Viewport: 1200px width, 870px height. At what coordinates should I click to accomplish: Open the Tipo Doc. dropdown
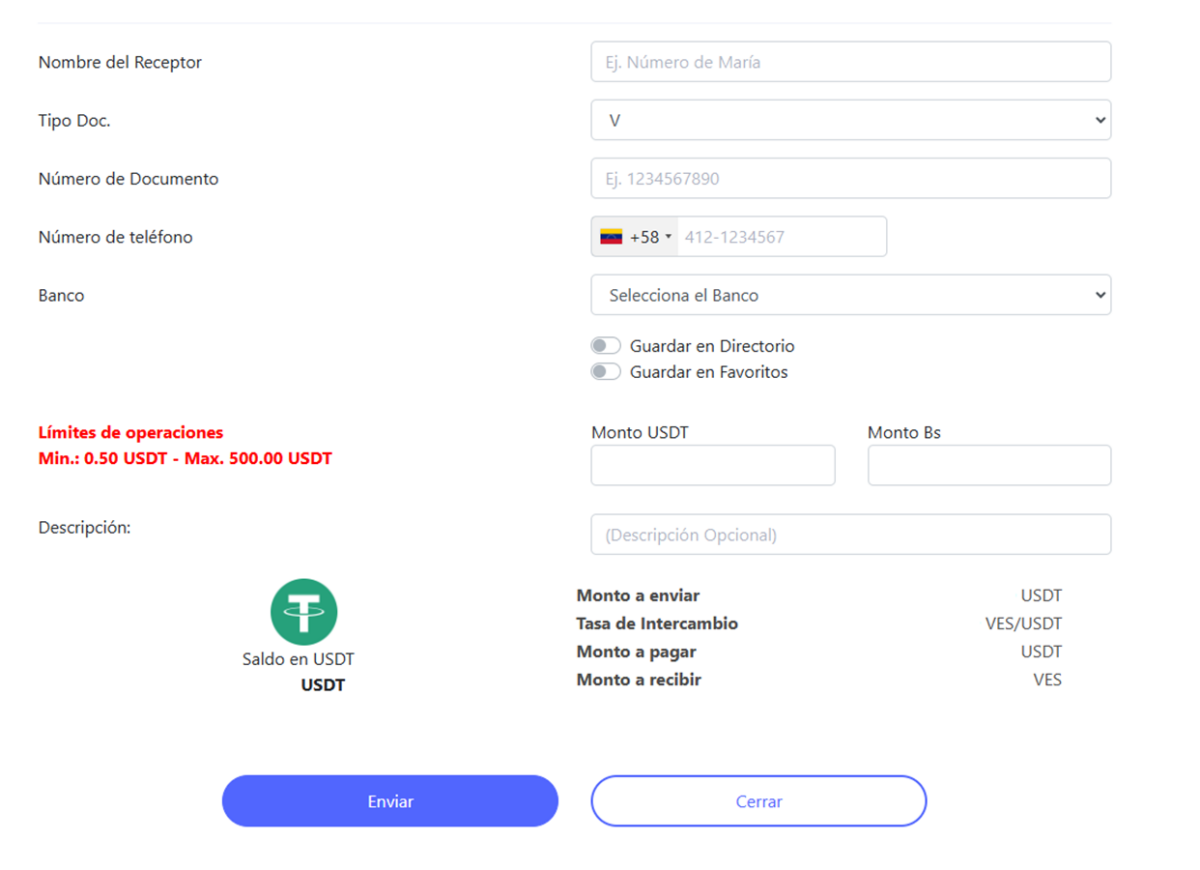[850, 120]
